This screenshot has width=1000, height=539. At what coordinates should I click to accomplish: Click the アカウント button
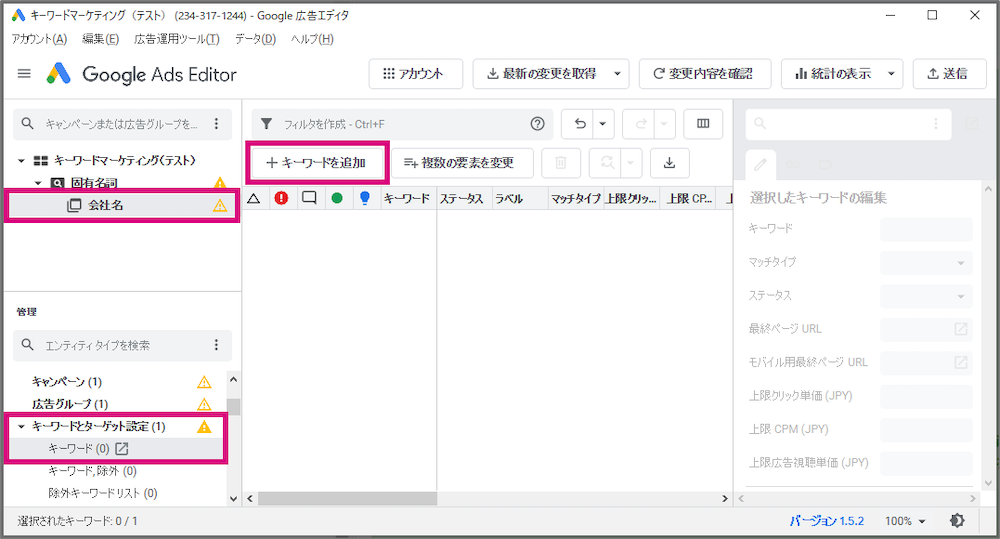pos(415,74)
